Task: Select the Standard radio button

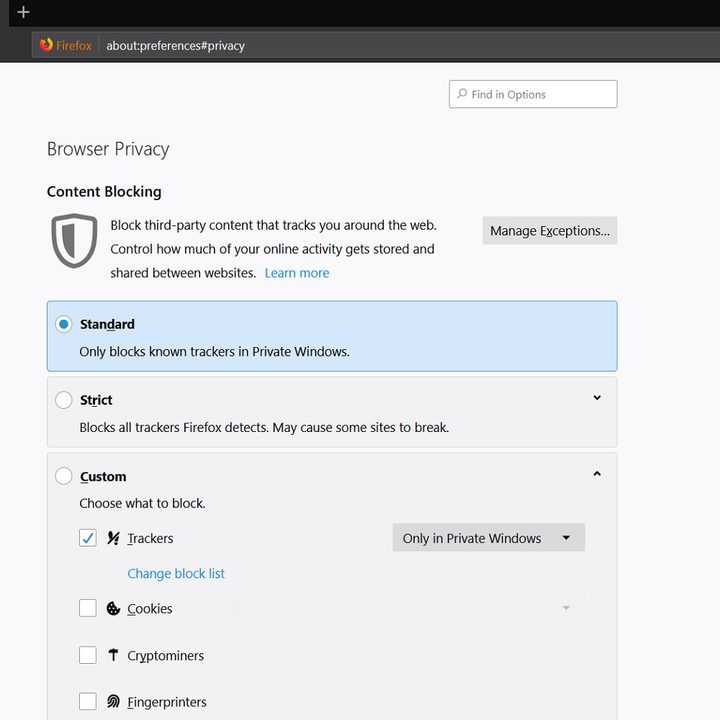Action: click(x=63, y=324)
